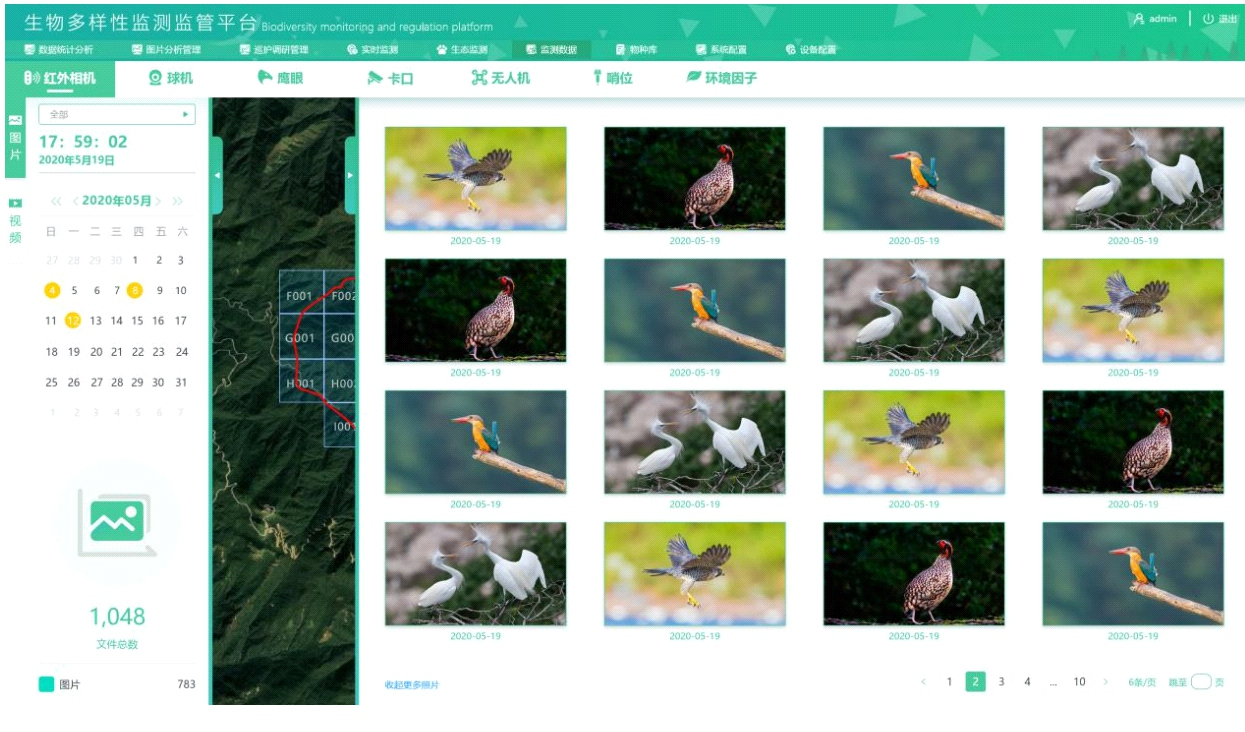Open the bottom-row white egrets photo
Viewport: 1245px width, 732px height.
click(475, 574)
